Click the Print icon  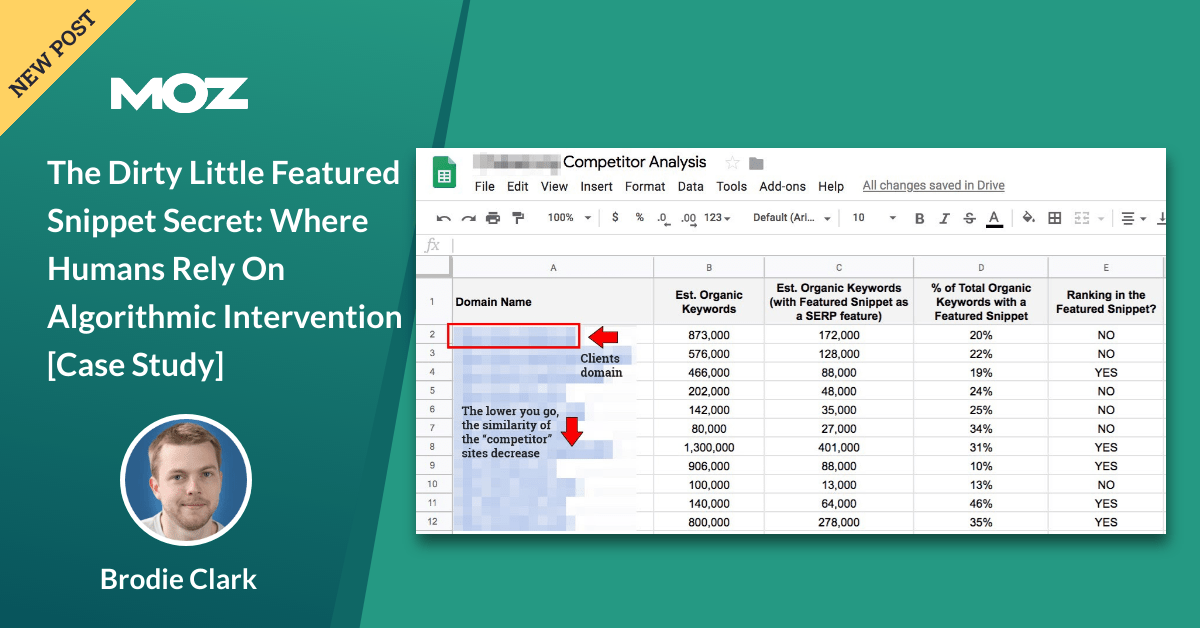pos(493,218)
